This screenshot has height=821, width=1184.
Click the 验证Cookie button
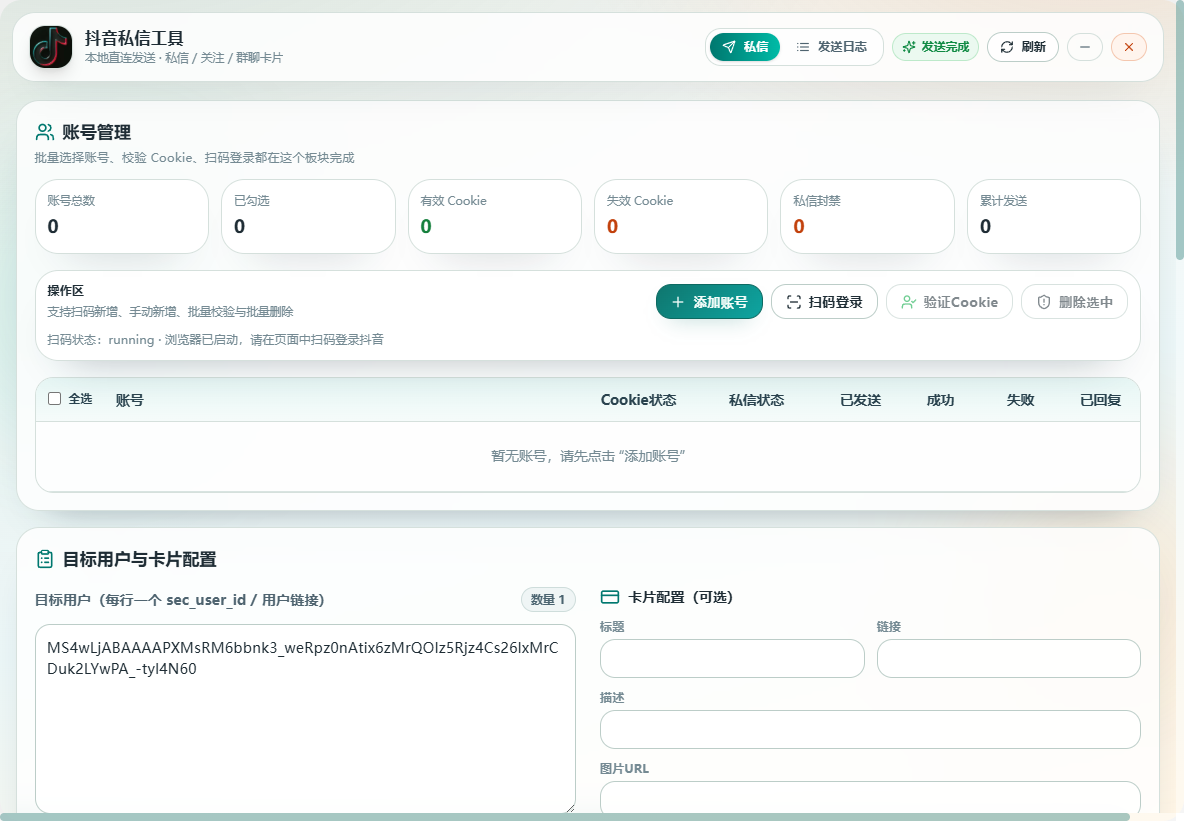point(949,302)
